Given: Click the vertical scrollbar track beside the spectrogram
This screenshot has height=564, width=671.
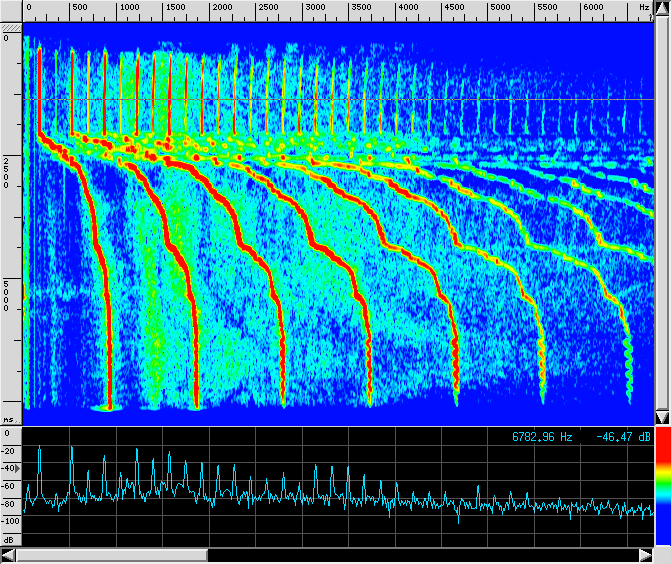Looking at the screenshot, I should 662,210.
